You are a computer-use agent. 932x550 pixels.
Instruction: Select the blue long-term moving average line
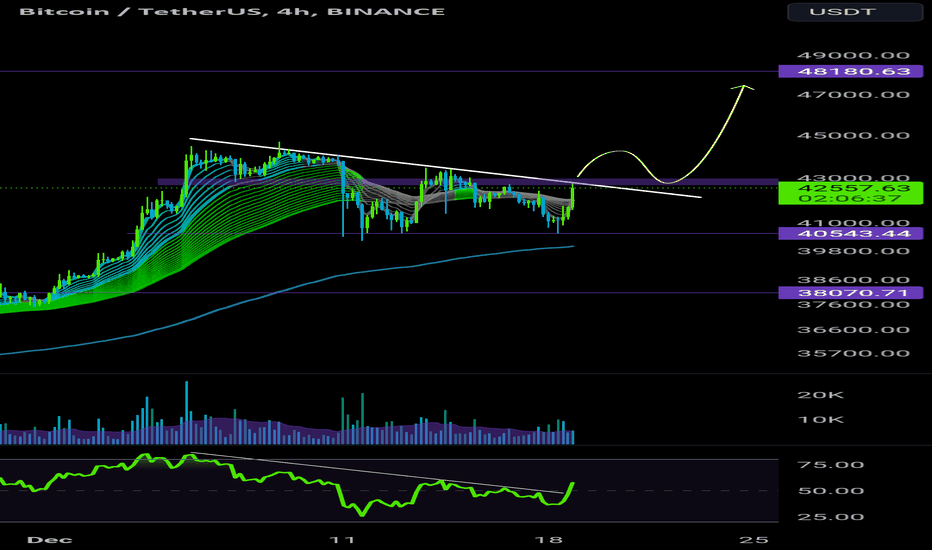coord(285,289)
